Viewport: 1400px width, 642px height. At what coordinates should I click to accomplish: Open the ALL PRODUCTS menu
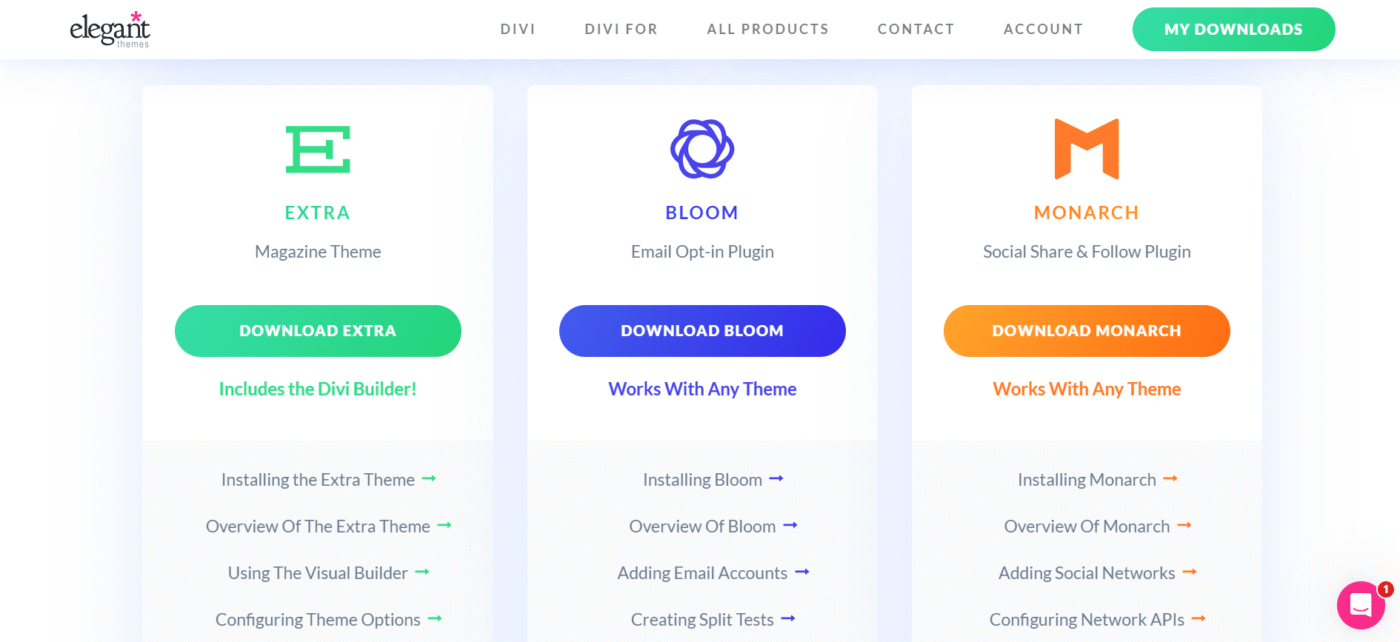pos(767,29)
